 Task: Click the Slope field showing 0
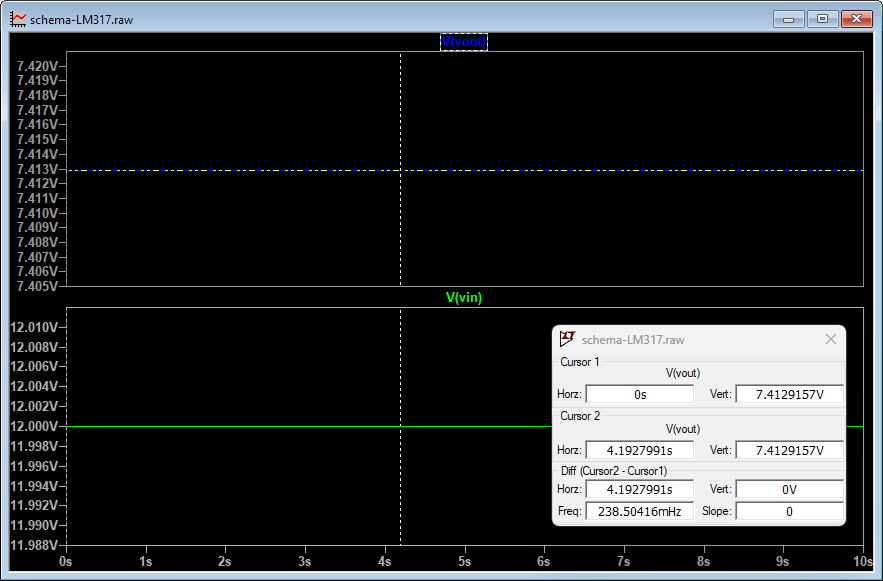click(x=790, y=511)
